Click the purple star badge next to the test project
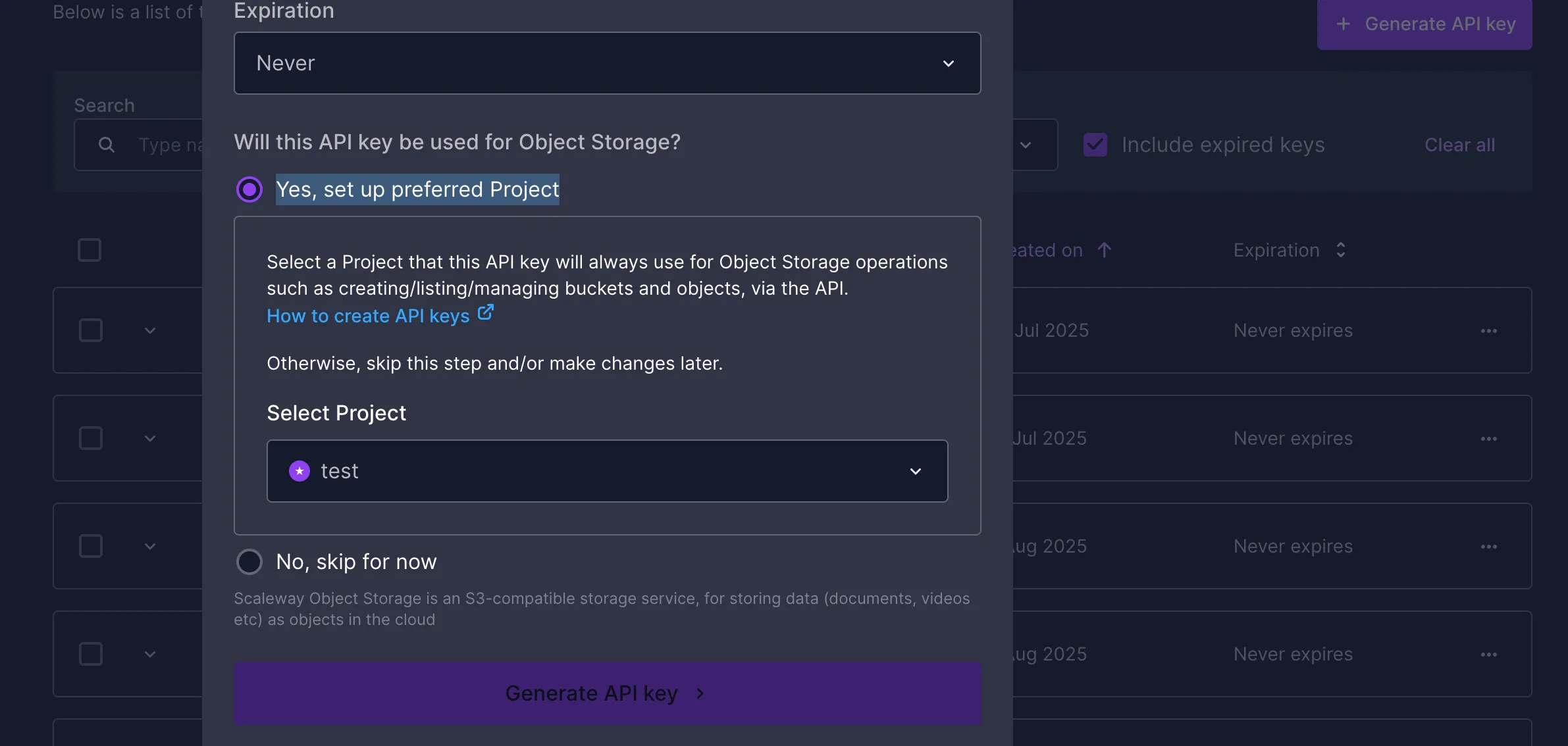1568x746 pixels. click(x=300, y=471)
